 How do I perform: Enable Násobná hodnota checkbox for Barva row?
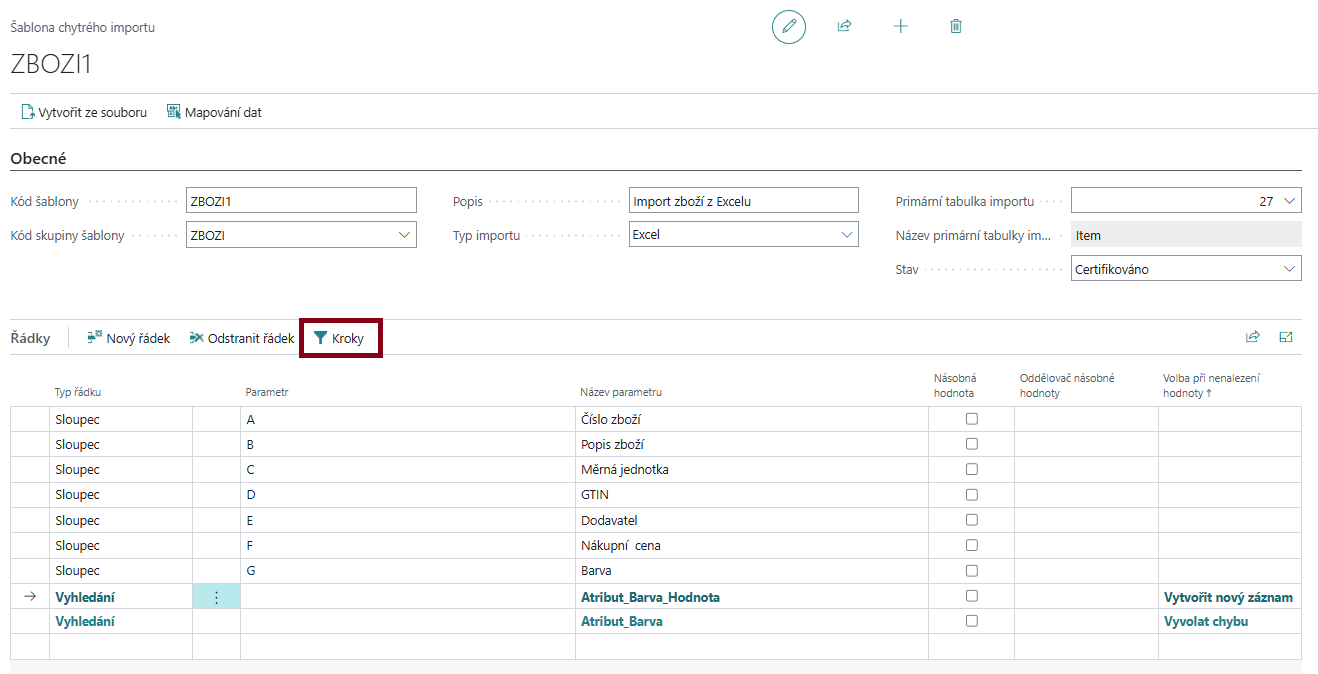pos(971,570)
